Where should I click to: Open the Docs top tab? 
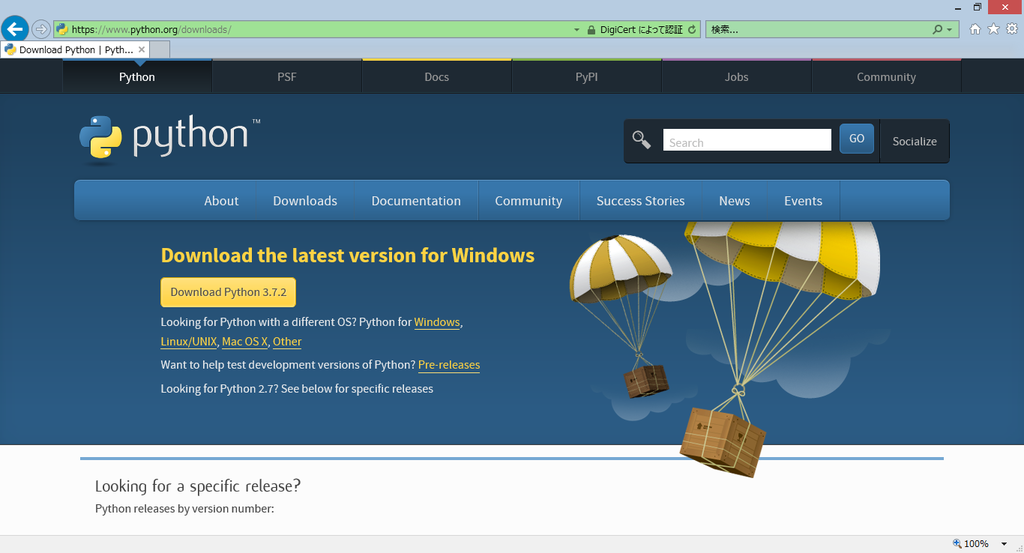click(436, 77)
